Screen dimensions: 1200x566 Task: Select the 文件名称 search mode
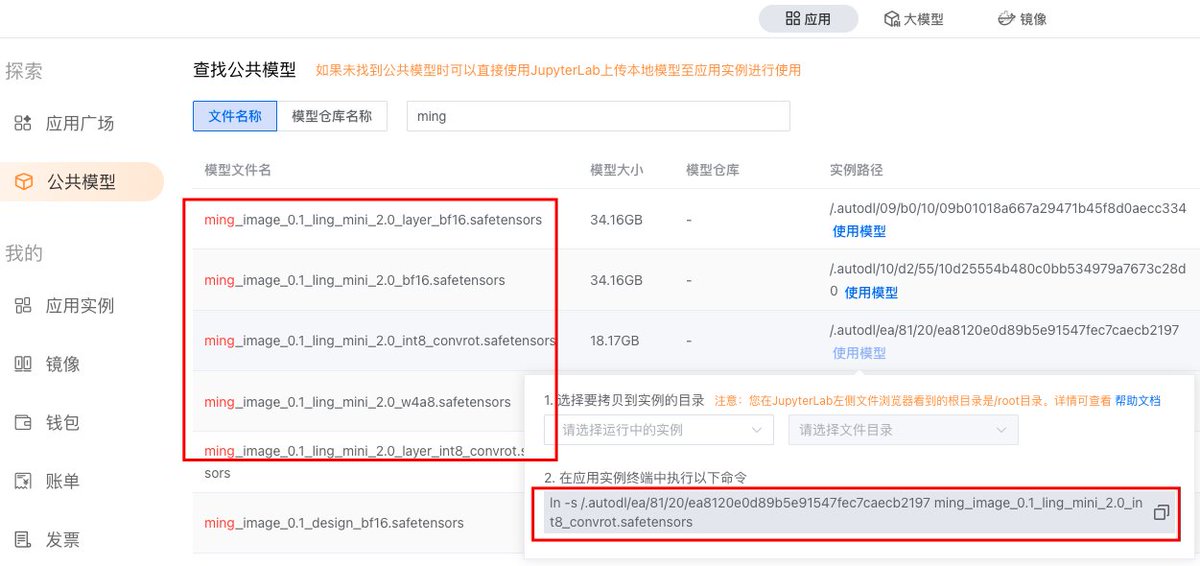tap(235, 116)
